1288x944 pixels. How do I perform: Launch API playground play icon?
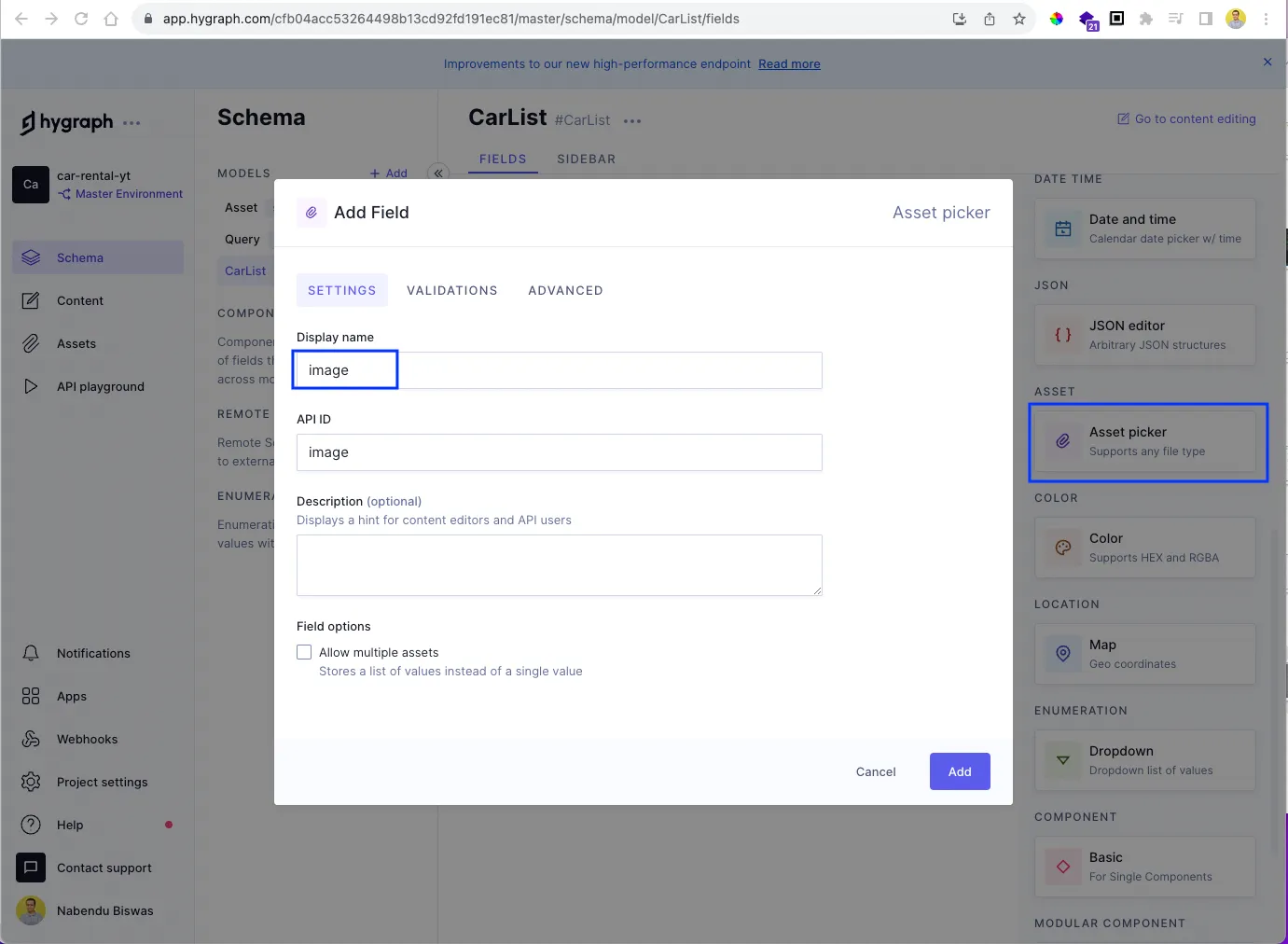click(x=31, y=386)
